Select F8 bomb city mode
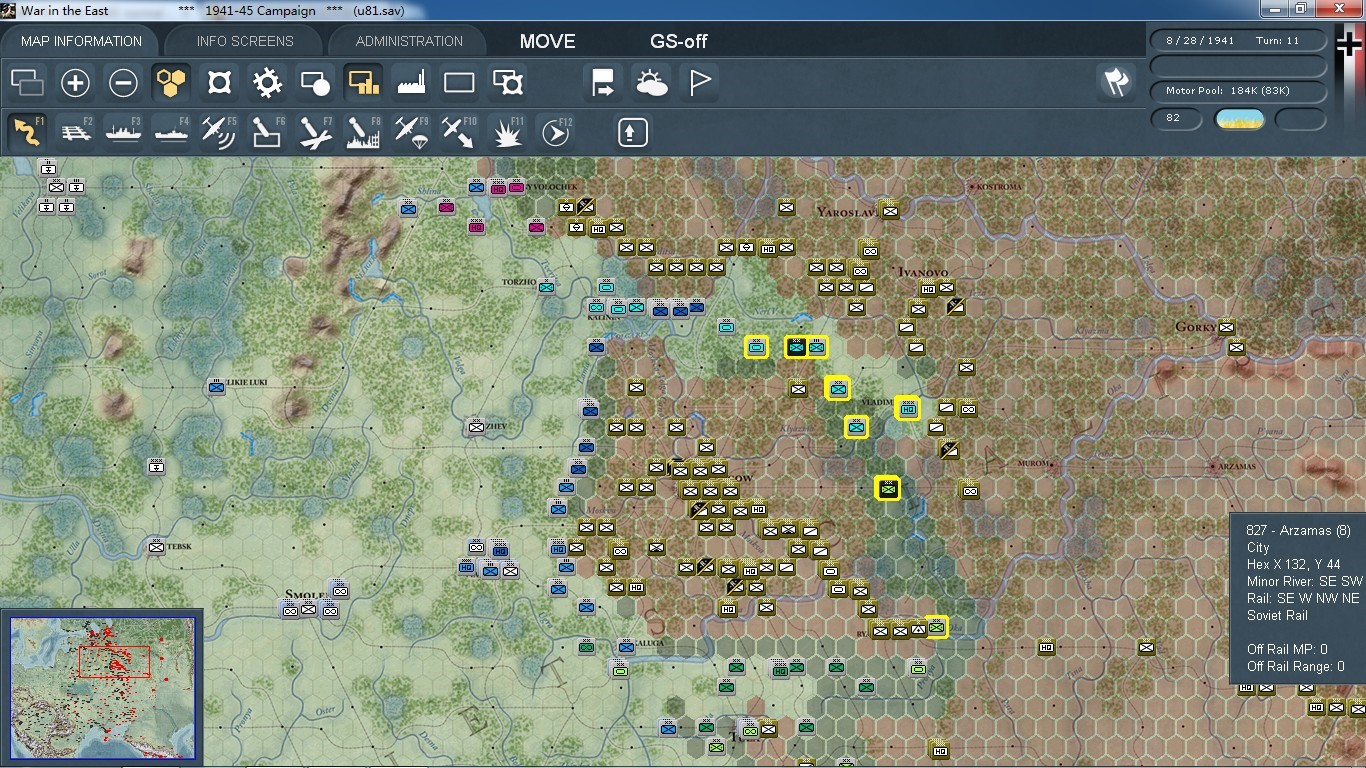The height and width of the screenshot is (768, 1366). tap(363, 131)
